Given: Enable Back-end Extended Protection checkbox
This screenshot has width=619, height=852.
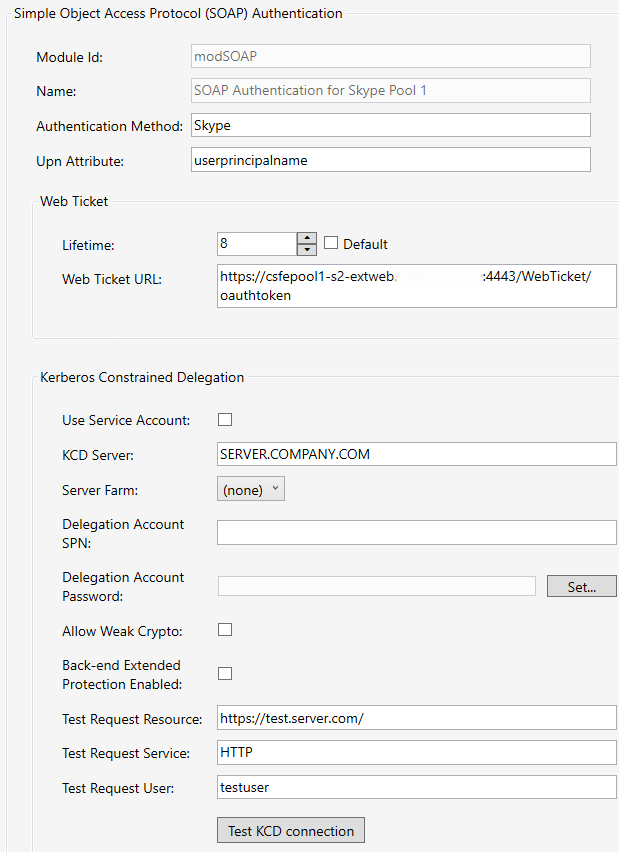Looking at the screenshot, I should (225, 674).
